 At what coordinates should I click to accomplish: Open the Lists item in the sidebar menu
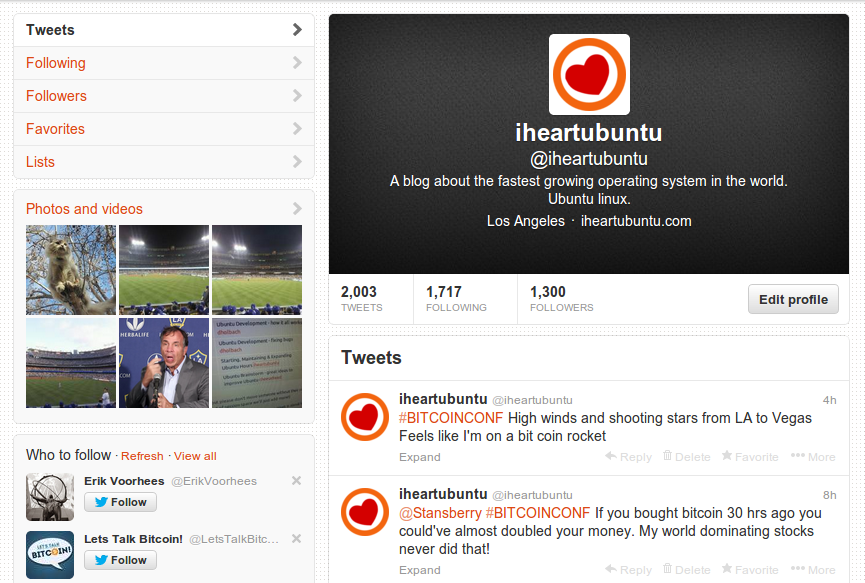pos(164,162)
